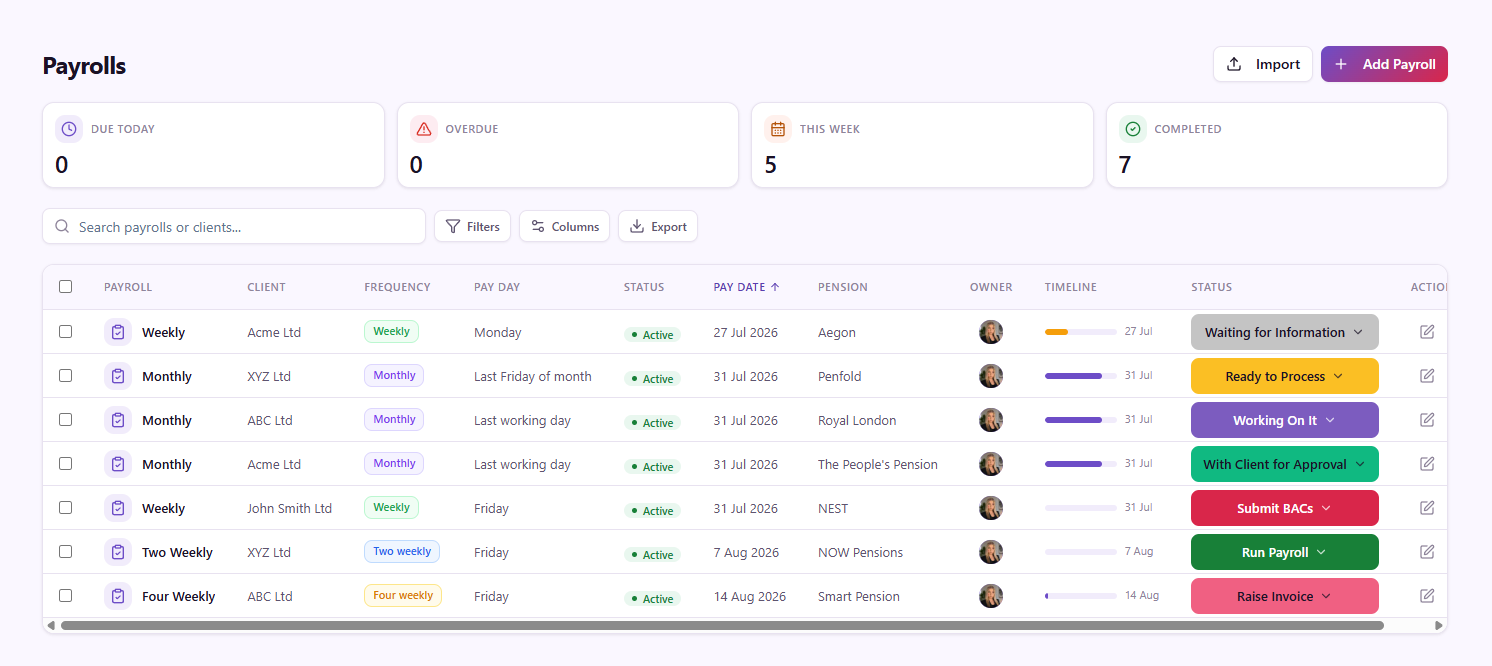
Task: Click the owner avatar in the Aegon row
Action: click(991, 332)
